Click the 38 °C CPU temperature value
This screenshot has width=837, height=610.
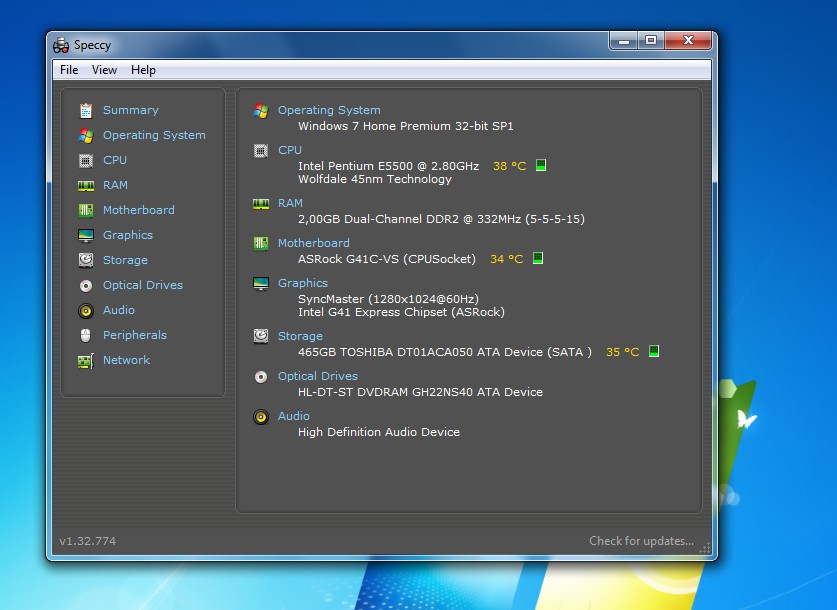[x=510, y=166]
